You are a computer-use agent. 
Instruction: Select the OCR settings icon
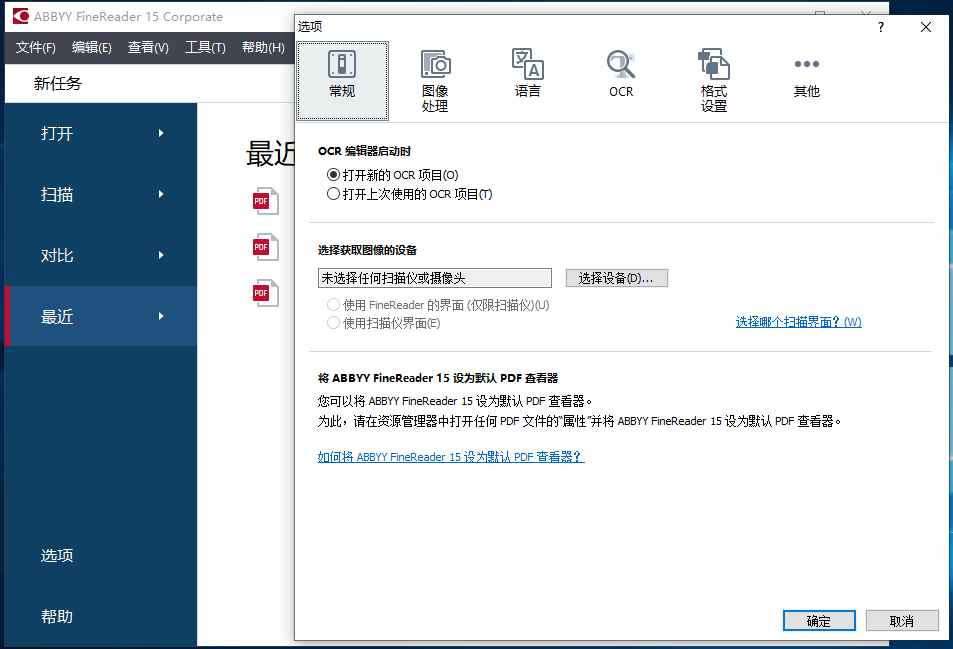[620, 70]
